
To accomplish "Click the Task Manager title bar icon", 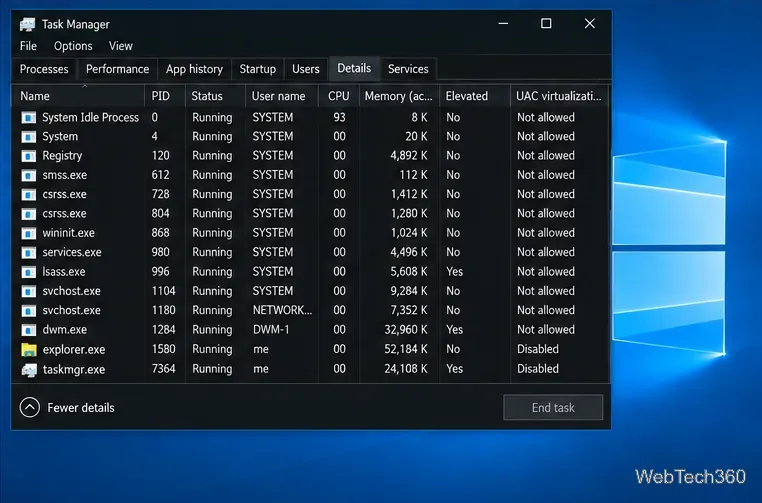I will click(x=27, y=24).
